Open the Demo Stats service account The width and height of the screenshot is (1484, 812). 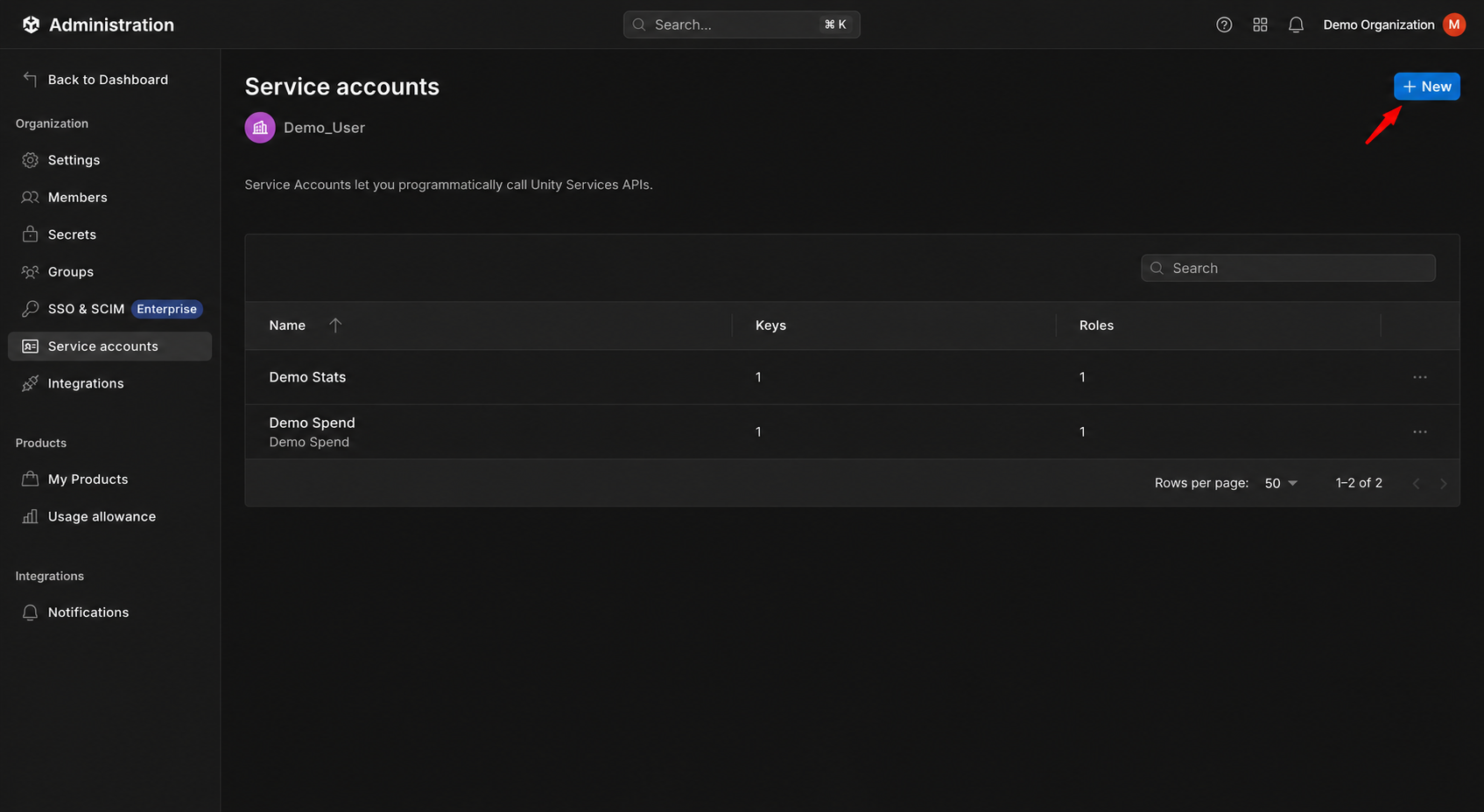307,377
